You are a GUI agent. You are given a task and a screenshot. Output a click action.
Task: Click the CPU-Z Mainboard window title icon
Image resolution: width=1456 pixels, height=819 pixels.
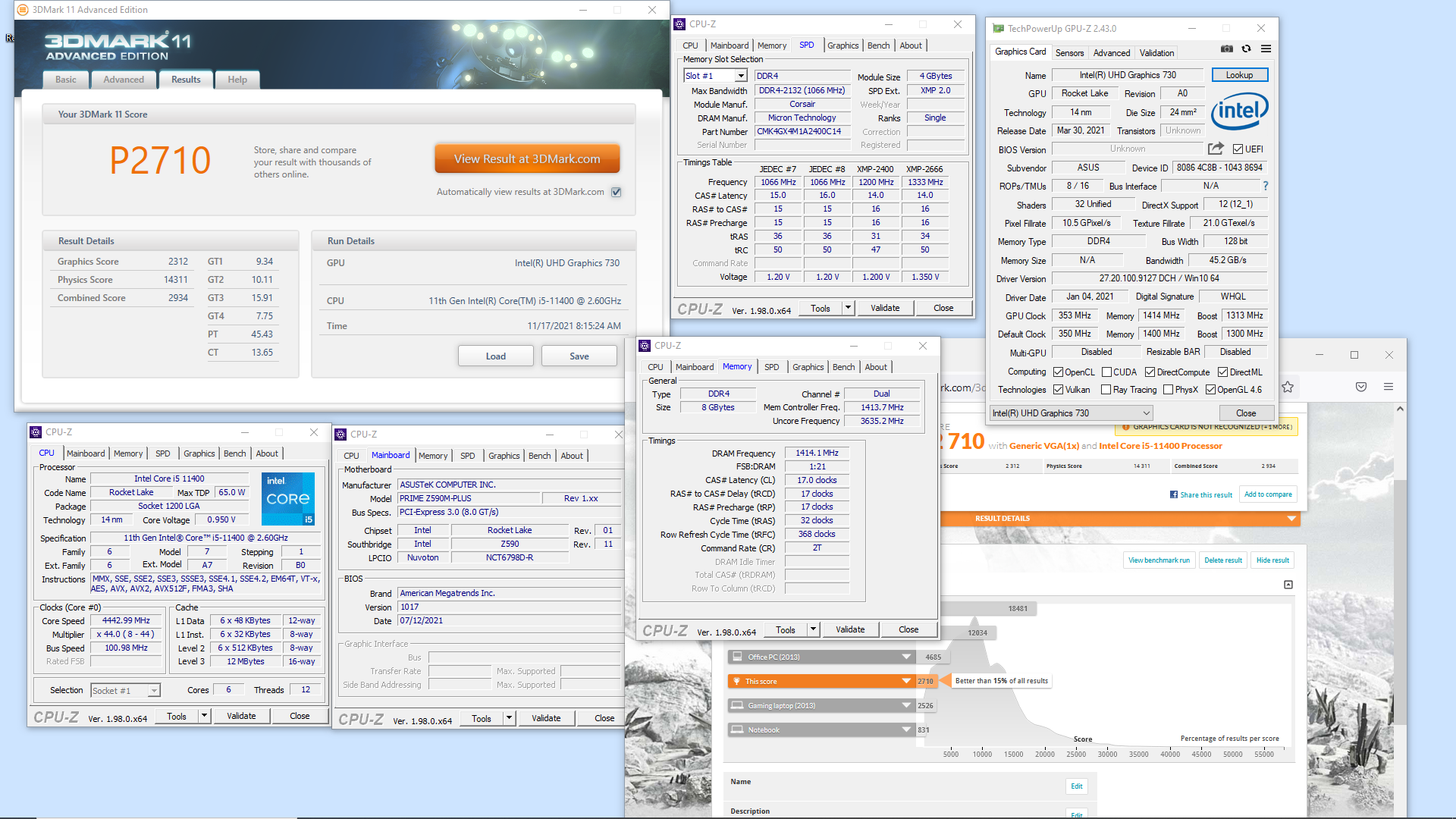click(340, 435)
